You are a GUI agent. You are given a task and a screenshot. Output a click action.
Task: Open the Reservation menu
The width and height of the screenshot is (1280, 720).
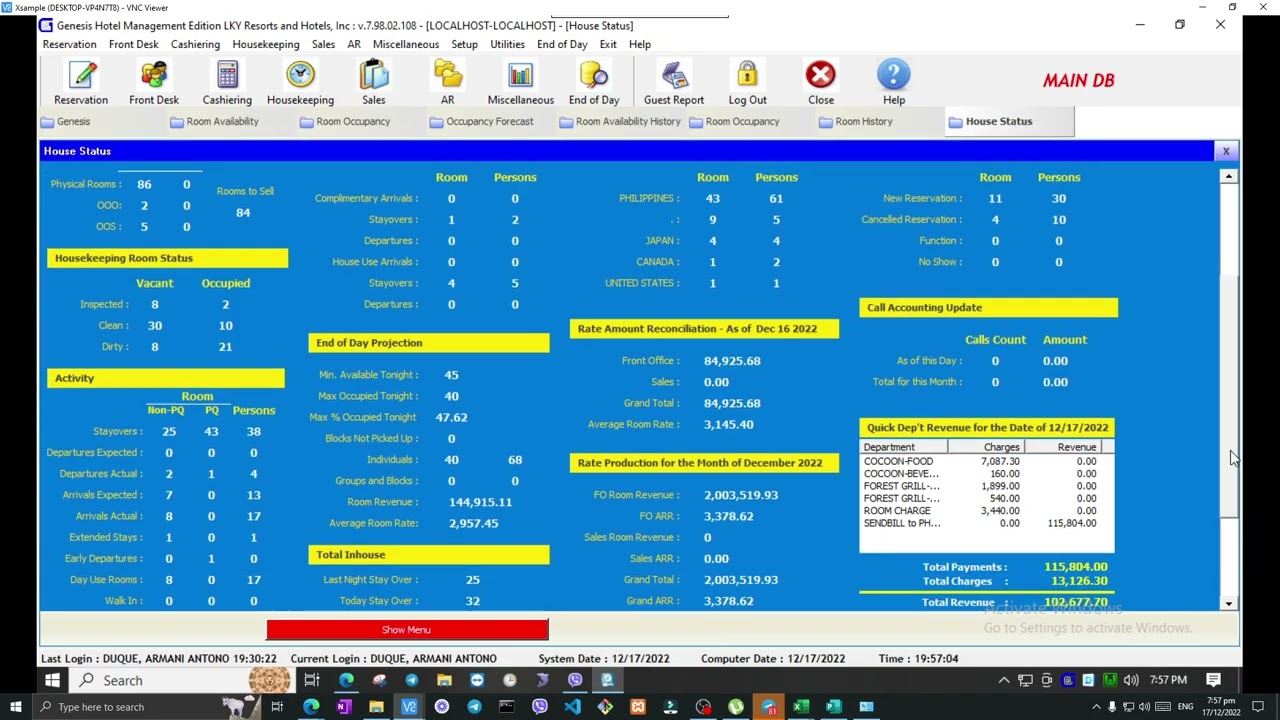(x=69, y=44)
